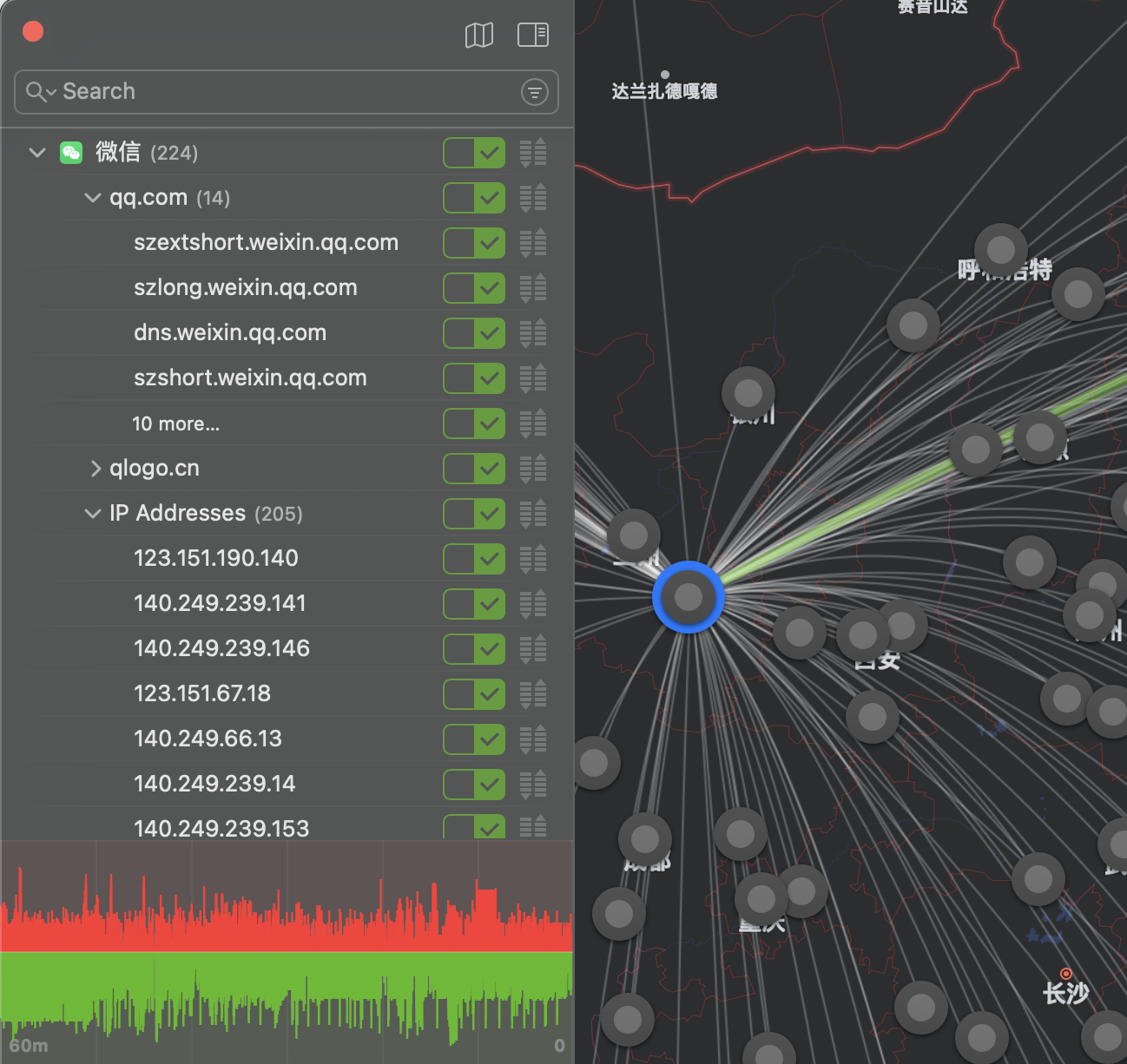Open traffic meter for 140.249.239.146
1127x1064 pixels.
pos(533,649)
